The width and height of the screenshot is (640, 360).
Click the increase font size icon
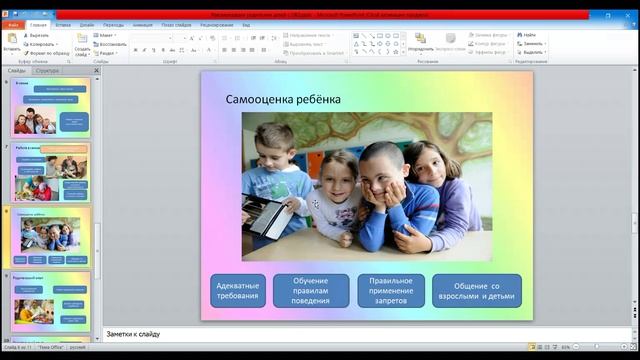[191, 38]
